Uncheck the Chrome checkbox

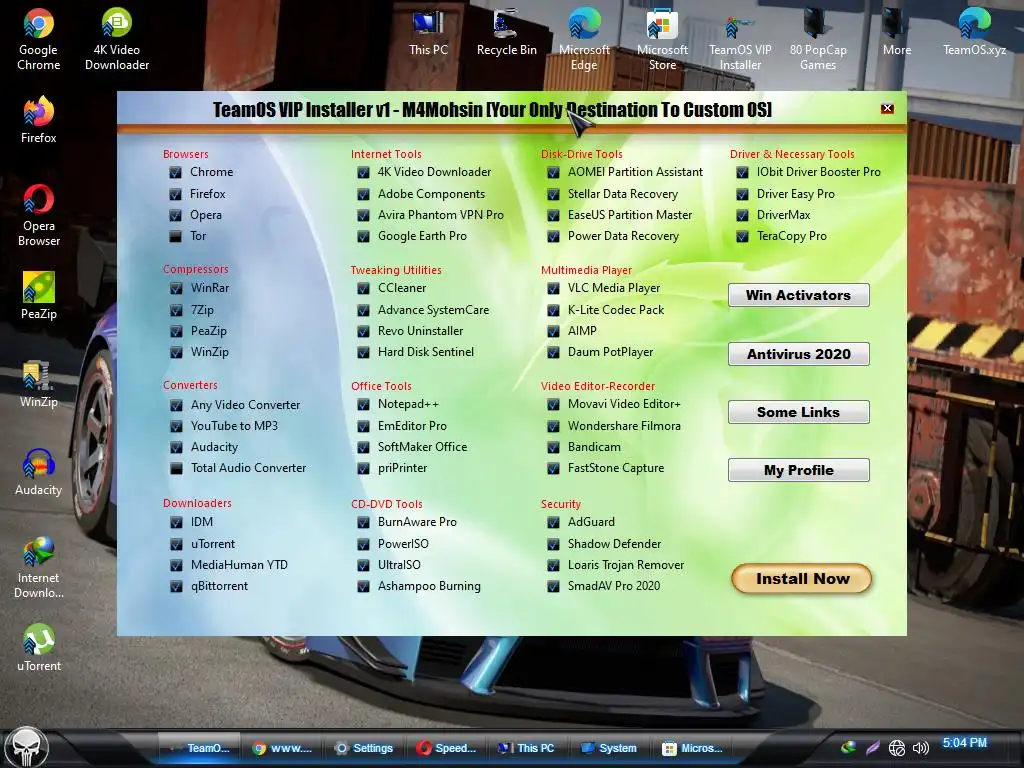175,172
